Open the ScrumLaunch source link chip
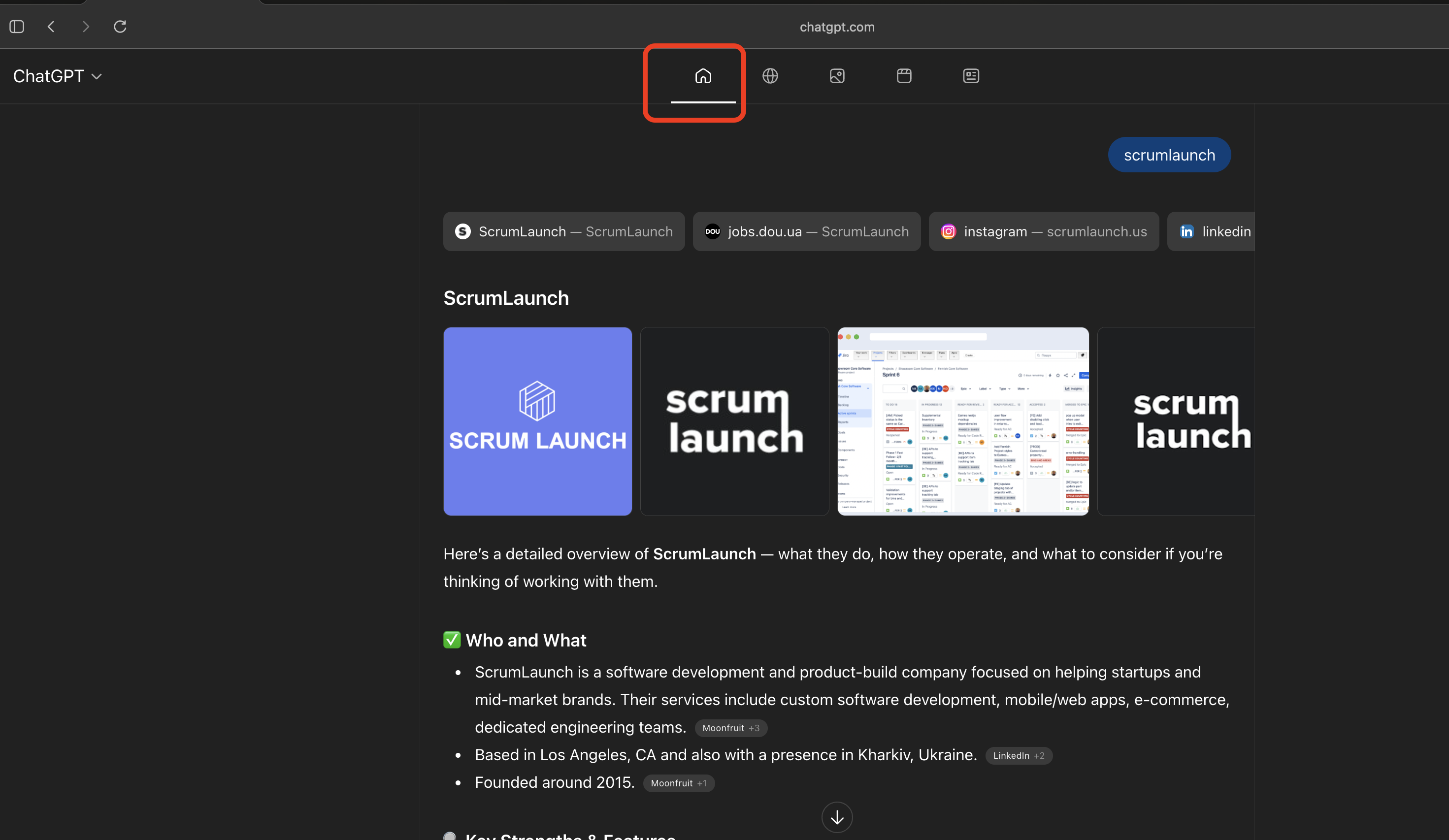1449x840 pixels. pos(563,231)
